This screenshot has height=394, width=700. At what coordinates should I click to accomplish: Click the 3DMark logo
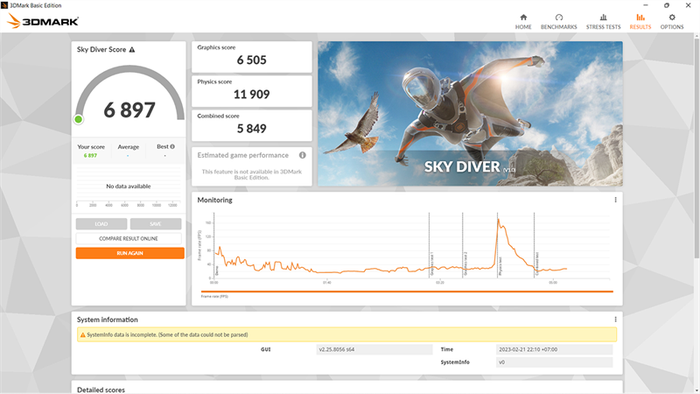pos(43,21)
